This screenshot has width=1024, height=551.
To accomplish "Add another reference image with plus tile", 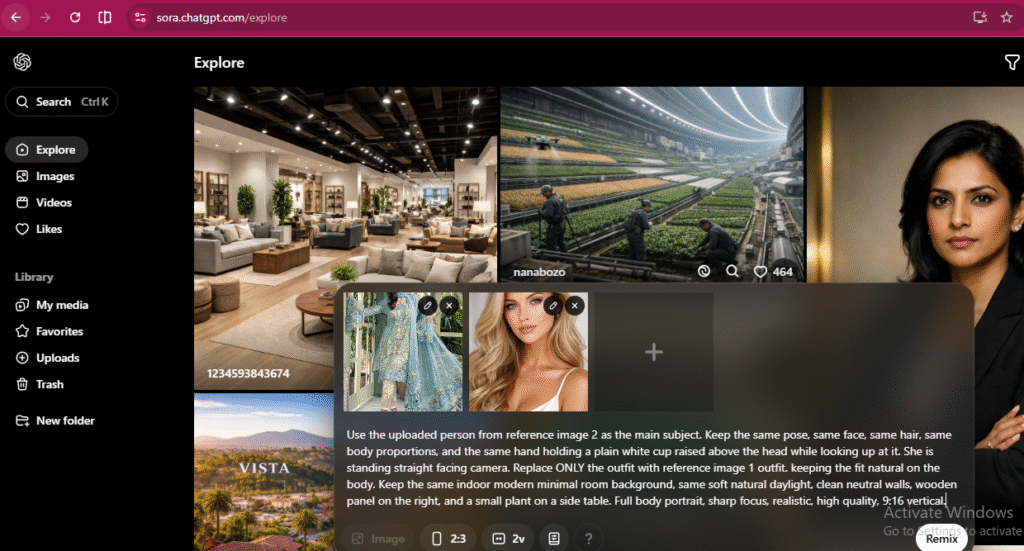I will click(654, 352).
